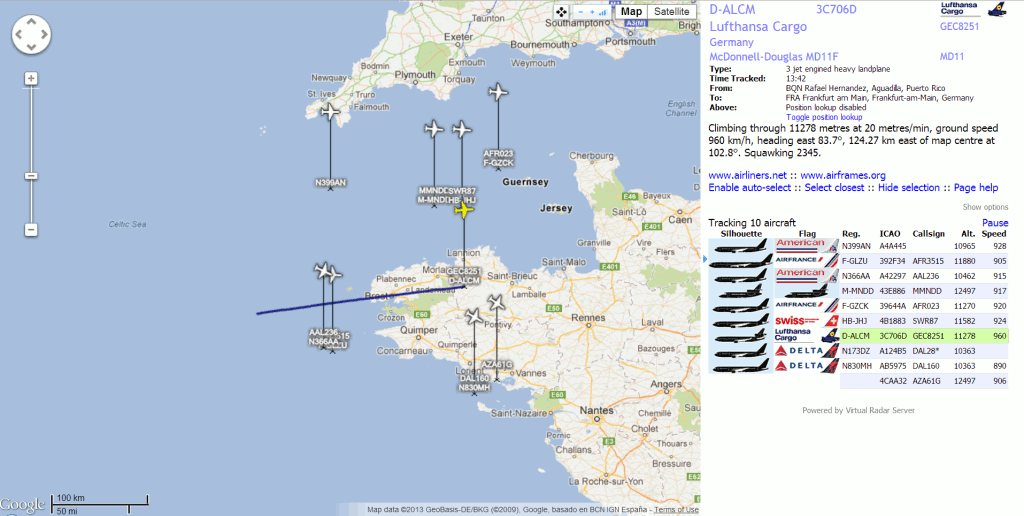This screenshot has height=516, width=1024.
Task: Select registration M-MNDD in list
Action: 857,291
